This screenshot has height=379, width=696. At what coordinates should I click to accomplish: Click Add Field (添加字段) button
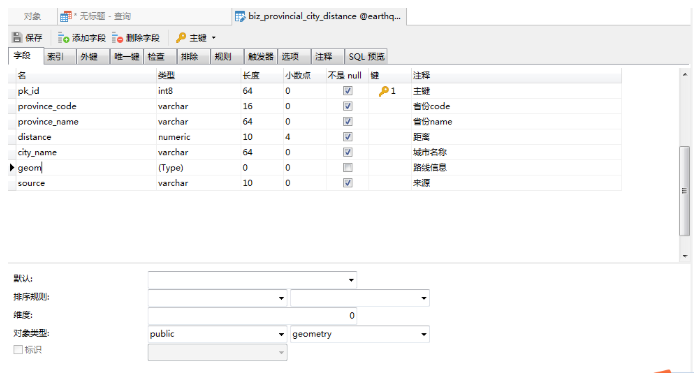click(82, 38)
